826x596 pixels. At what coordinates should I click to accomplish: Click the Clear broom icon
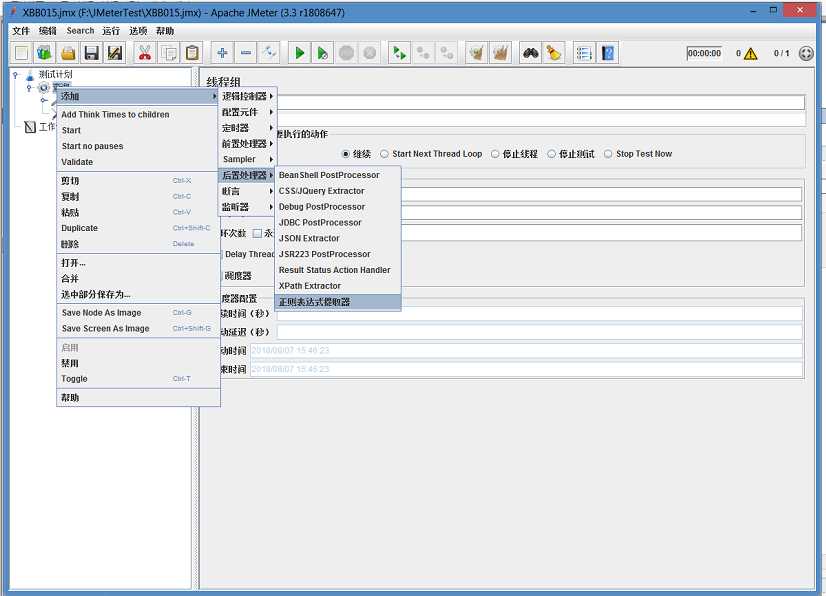477,53
